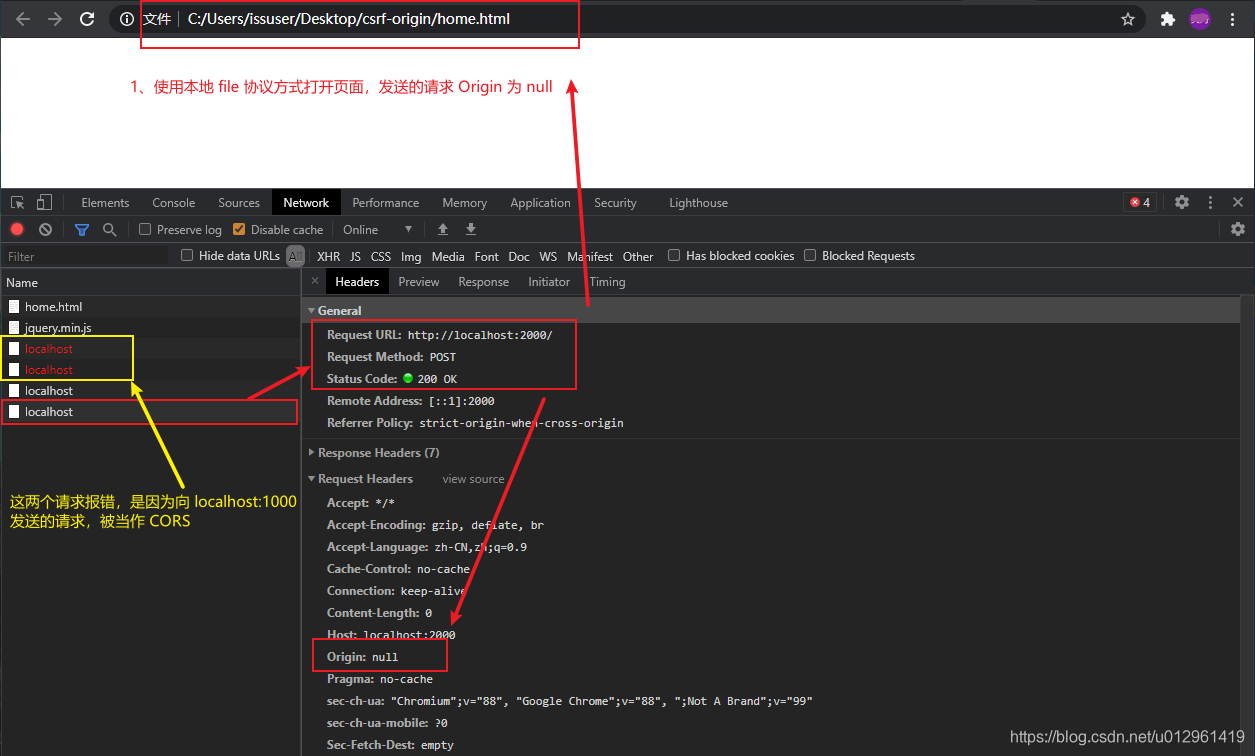
Task: Open the Network settings gear icon
Action: pos(1238,229)
